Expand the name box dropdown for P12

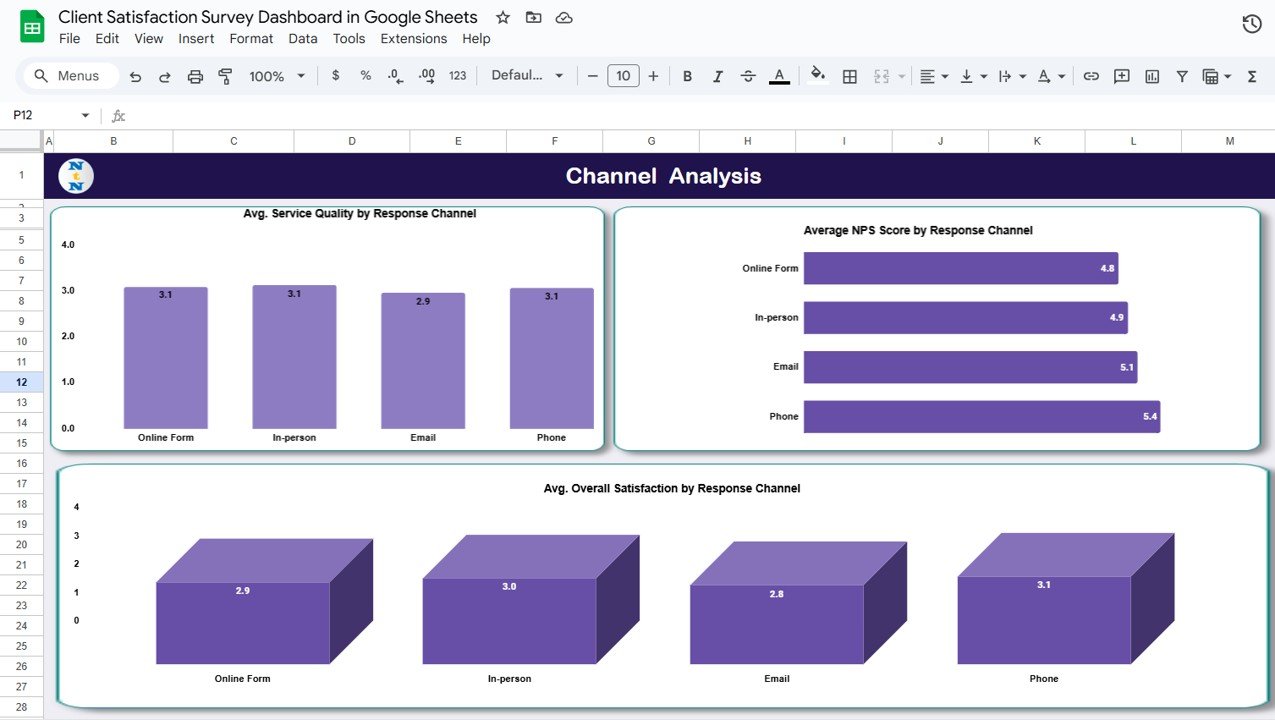[85, 116]
